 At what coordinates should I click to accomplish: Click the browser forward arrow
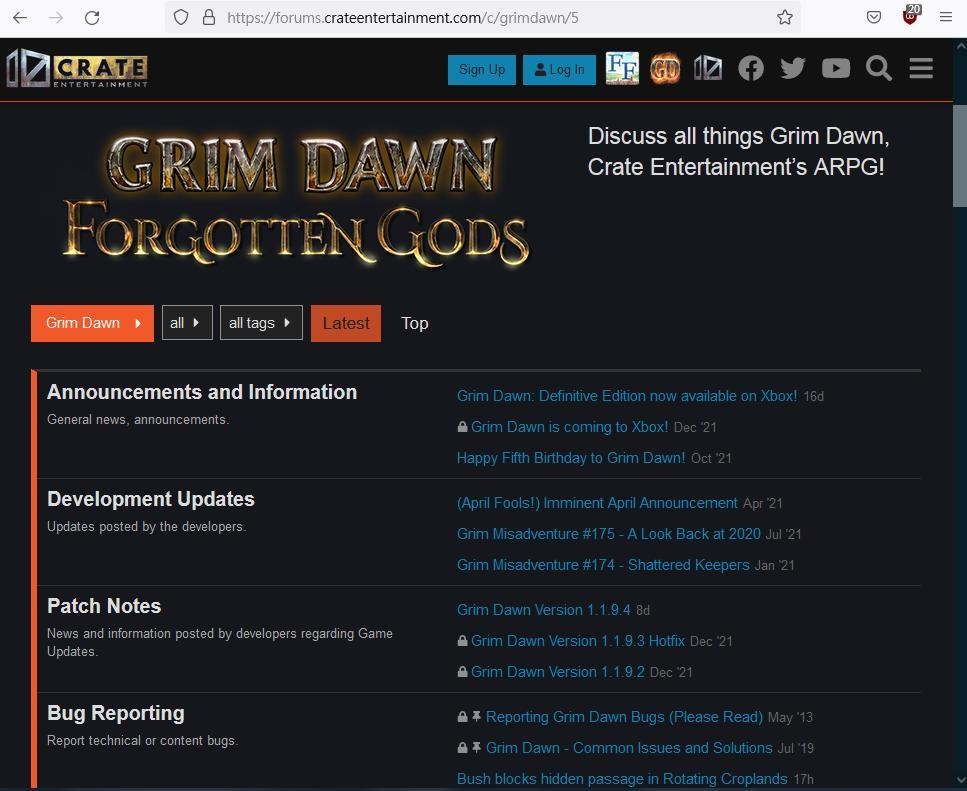point(56,17)
